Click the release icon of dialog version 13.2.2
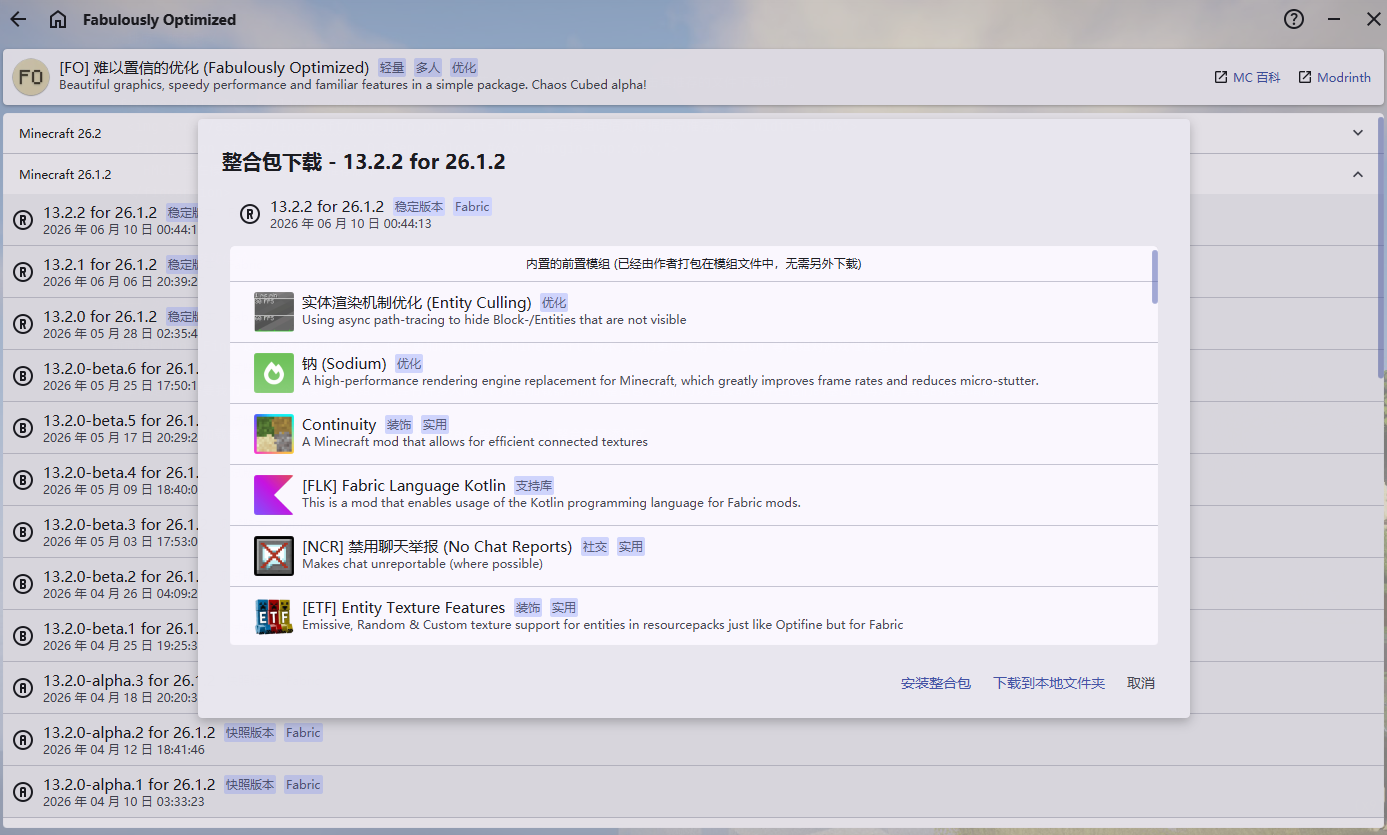 (x=250, y=214)
